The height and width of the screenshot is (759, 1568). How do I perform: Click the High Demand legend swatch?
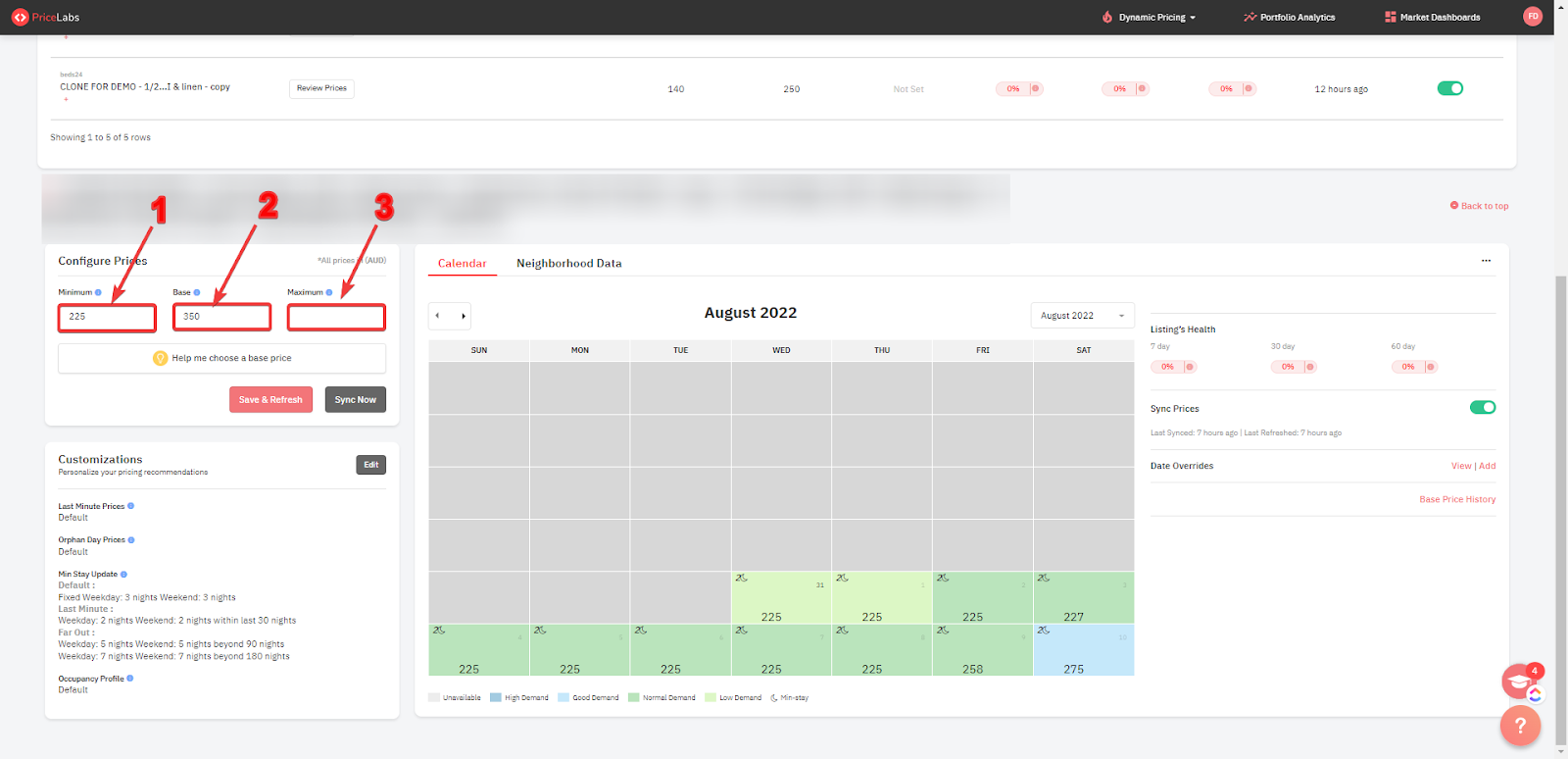point(496,698)
